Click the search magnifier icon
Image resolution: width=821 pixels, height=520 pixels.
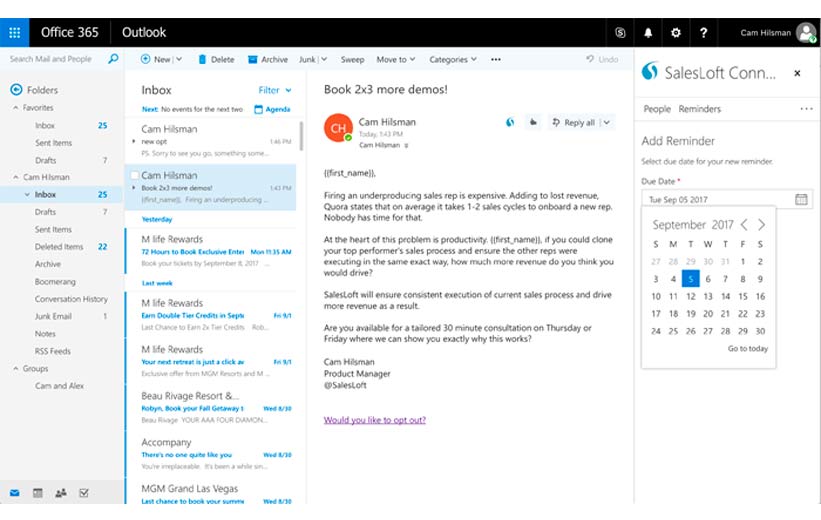pyautogui.click(x=113, y=59)
